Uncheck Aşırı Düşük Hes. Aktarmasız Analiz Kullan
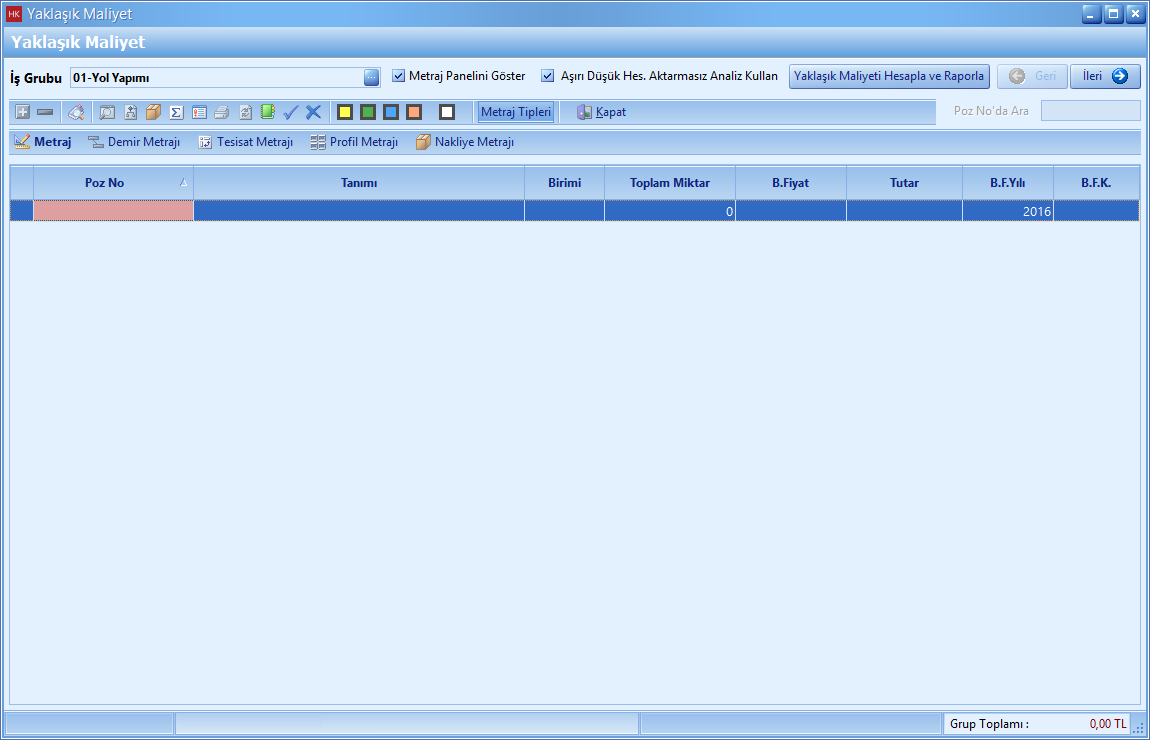The height and width of the screenshot is (740, 1150). click(x=548, y=76)
